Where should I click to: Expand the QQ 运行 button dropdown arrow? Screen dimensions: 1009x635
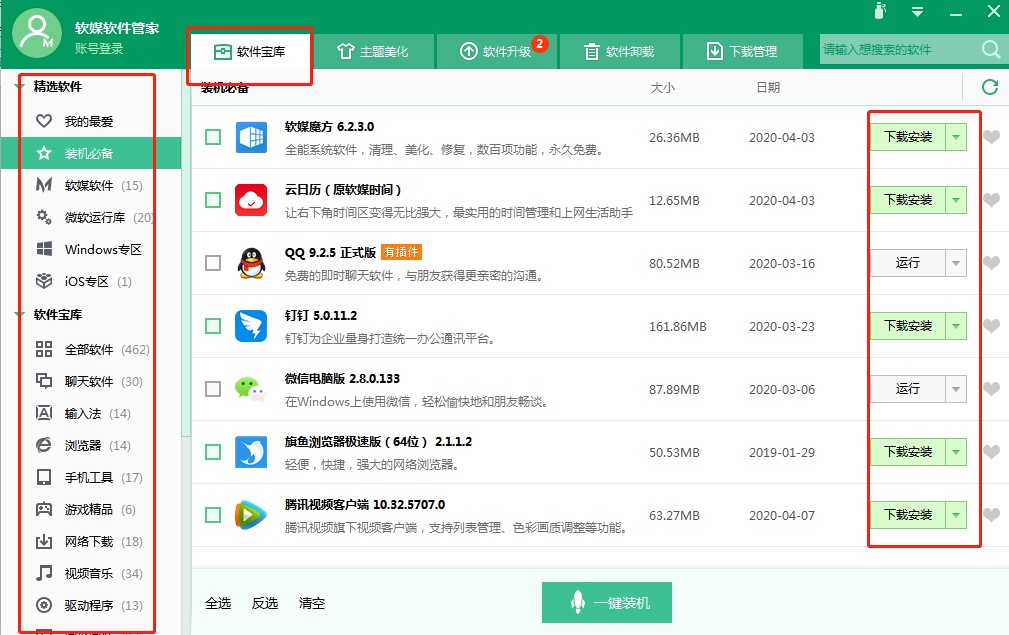coord(956,263)
